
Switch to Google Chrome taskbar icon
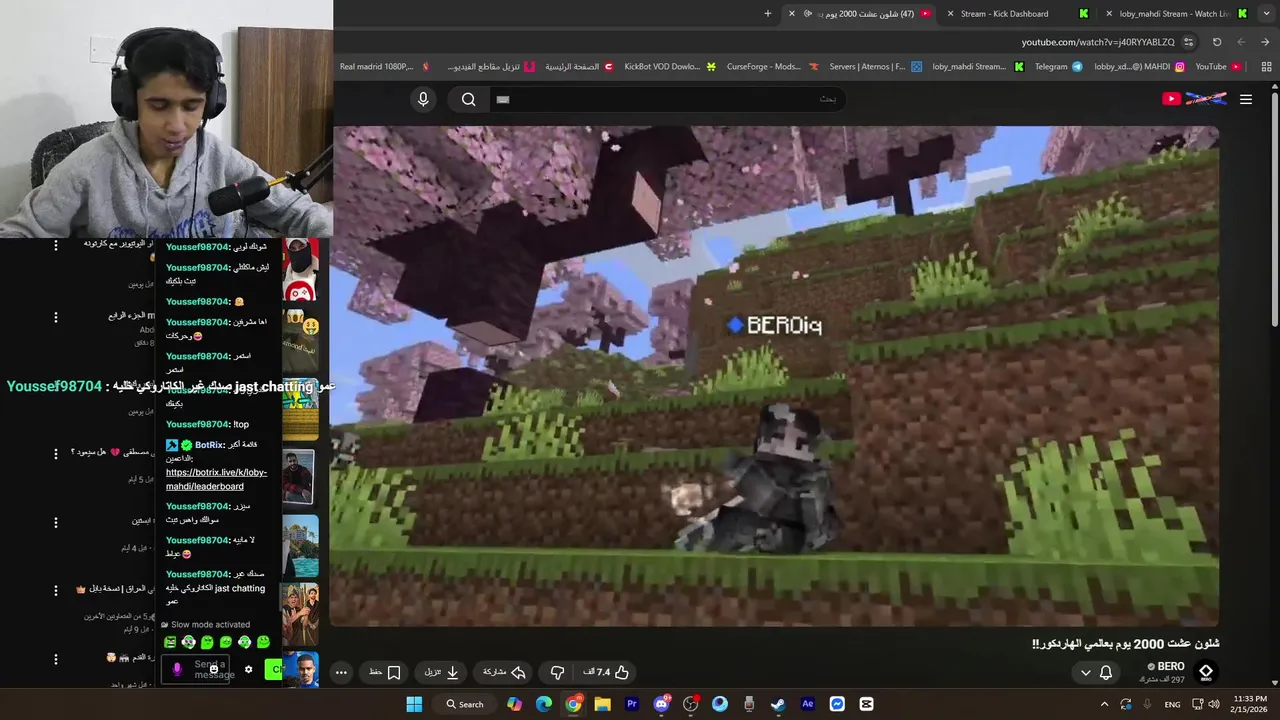573,704
